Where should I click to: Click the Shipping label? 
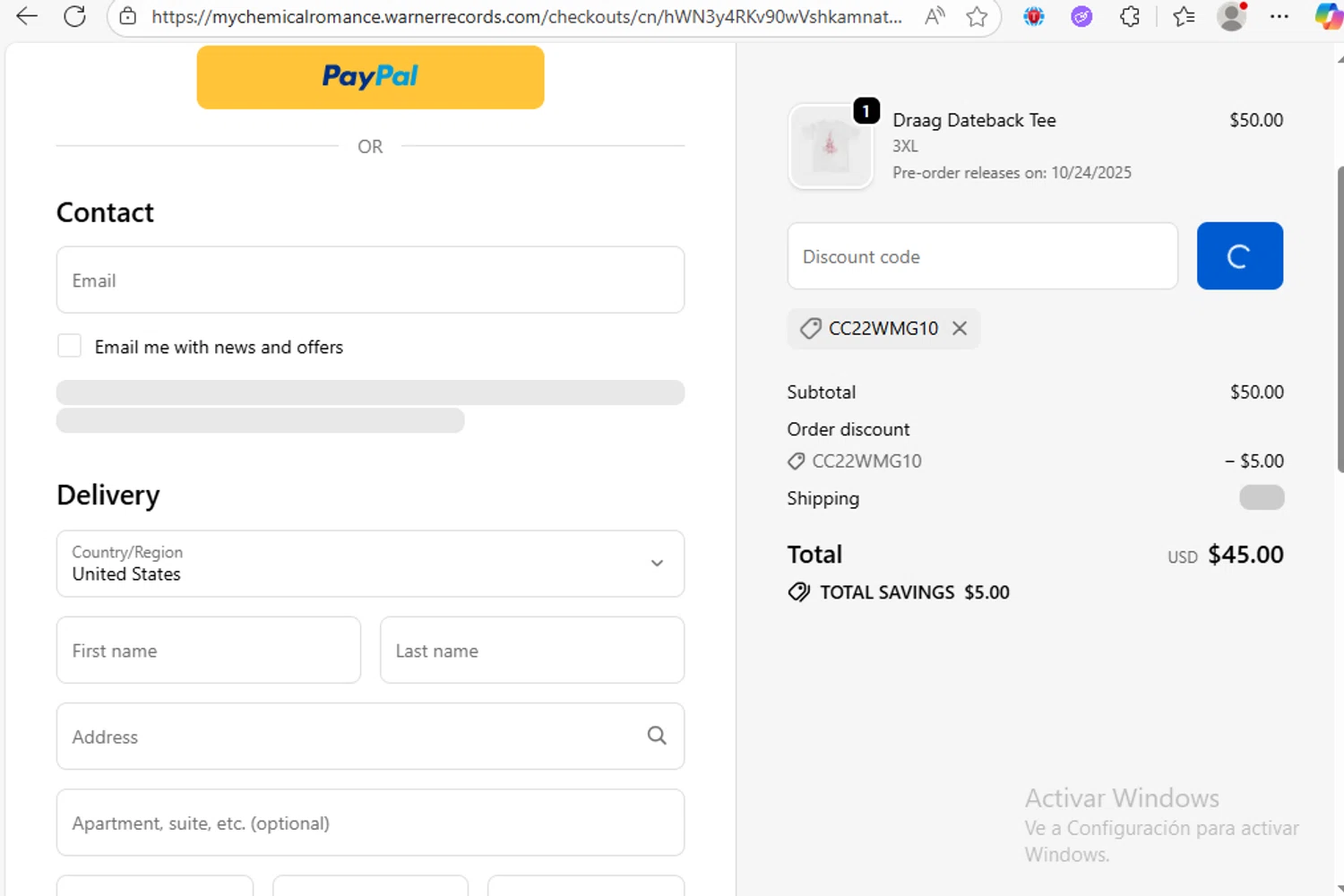(823, 498)
